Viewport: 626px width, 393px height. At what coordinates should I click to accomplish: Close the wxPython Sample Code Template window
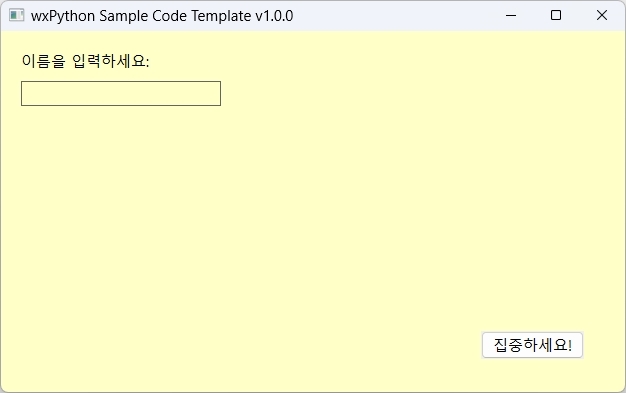click(602, 16)
